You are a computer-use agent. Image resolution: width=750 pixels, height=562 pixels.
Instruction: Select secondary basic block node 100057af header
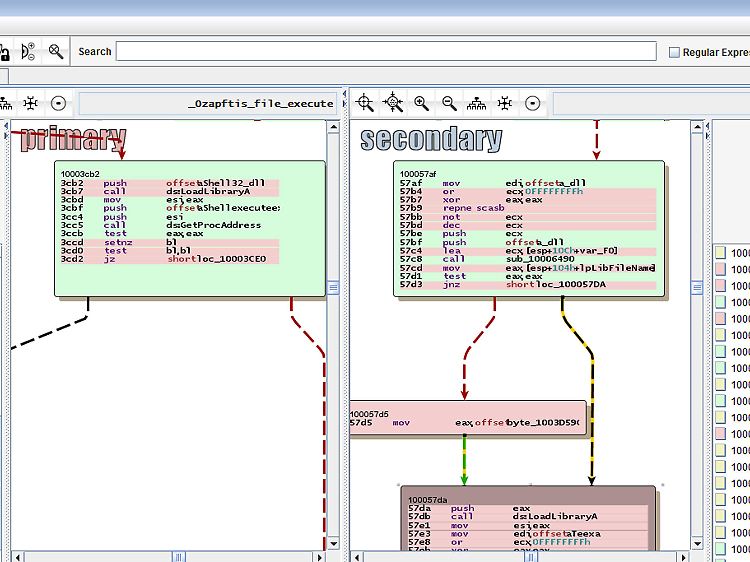pyautogui.click(x=419, y=174)
